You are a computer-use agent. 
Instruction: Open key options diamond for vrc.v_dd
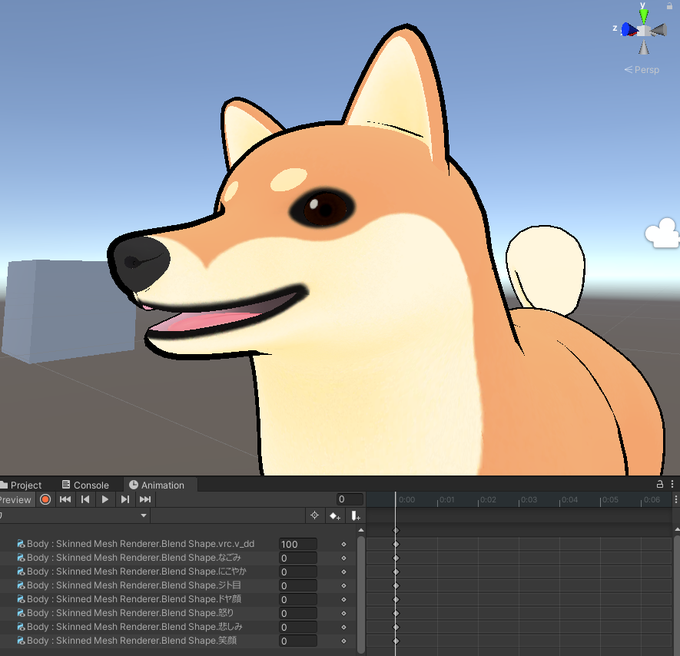[343, 544]
